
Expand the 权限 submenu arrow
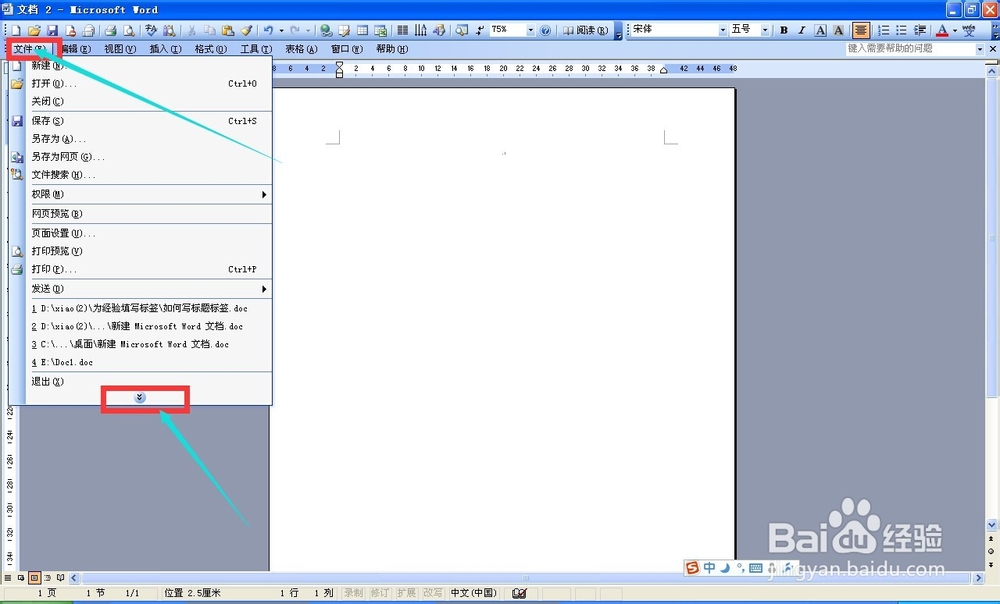tap(264, 195)
